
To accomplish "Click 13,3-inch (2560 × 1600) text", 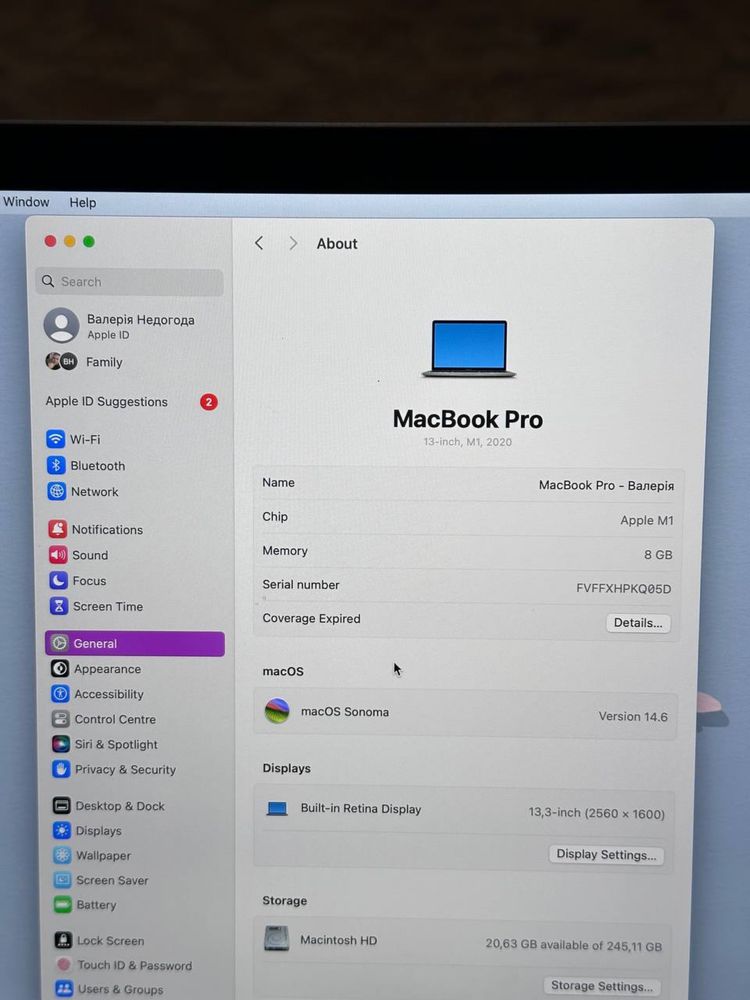I will (596, 813).
